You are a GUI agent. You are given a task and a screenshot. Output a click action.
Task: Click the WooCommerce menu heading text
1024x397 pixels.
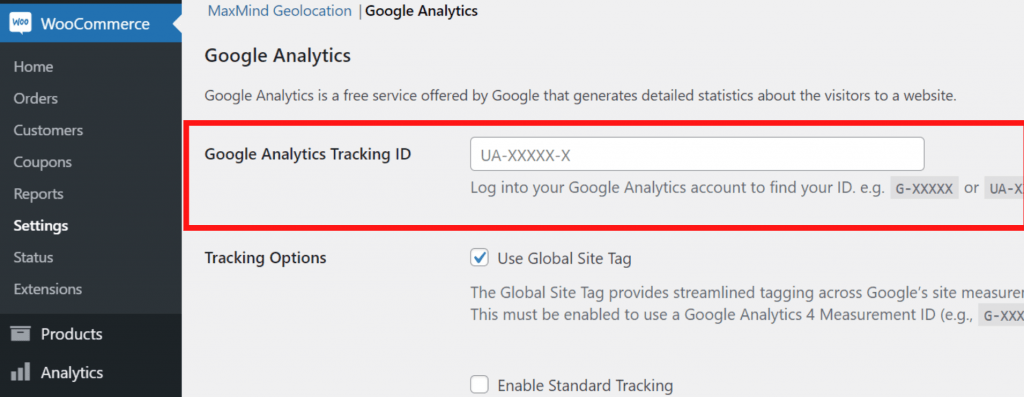click(x=95, y=24)
